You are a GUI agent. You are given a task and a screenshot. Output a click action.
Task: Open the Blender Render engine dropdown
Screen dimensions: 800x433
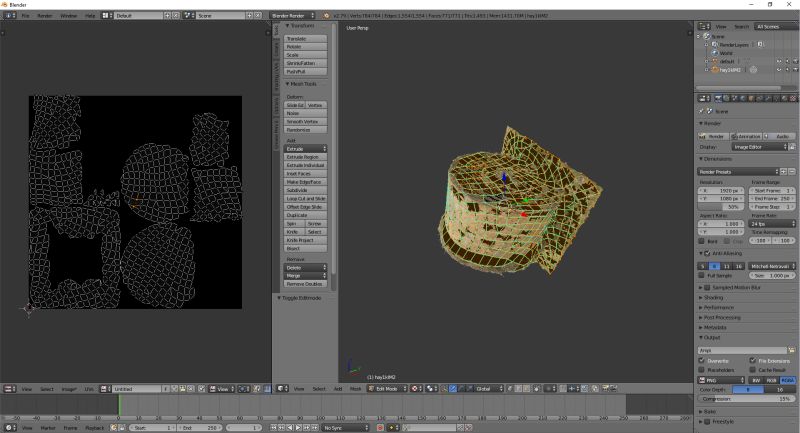[292, 15]
